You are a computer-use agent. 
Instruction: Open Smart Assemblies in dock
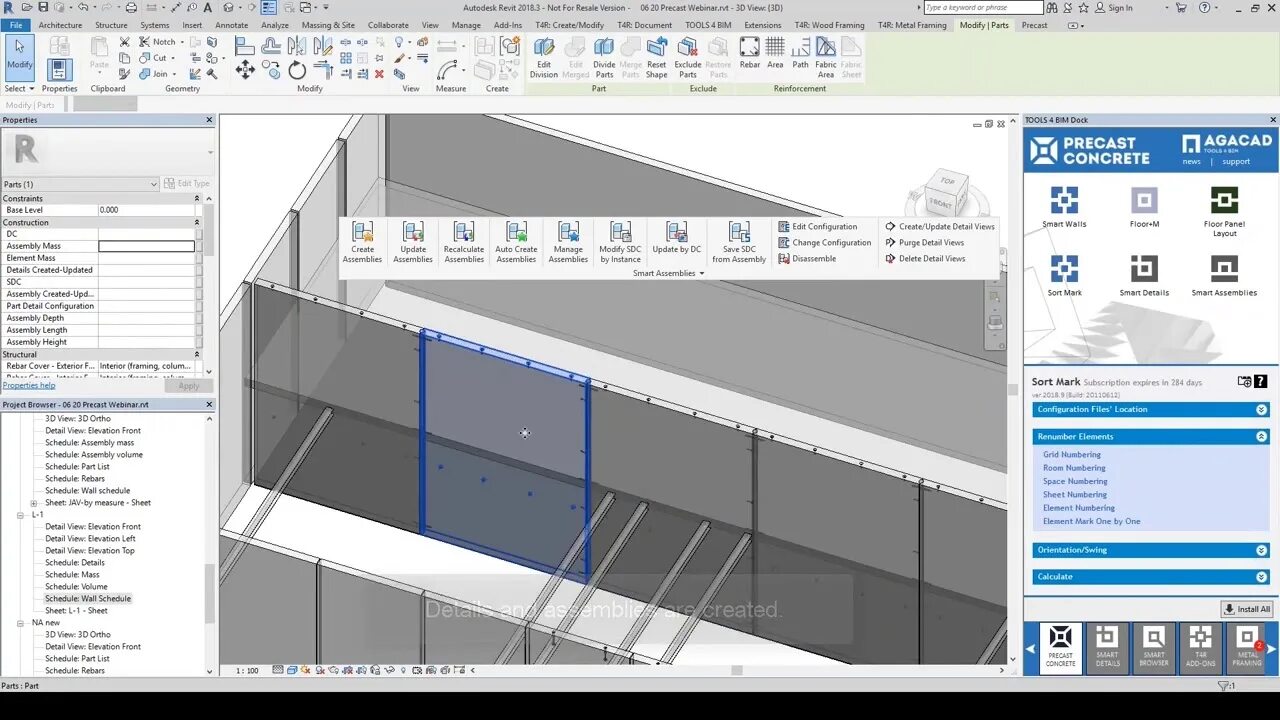1224,275
